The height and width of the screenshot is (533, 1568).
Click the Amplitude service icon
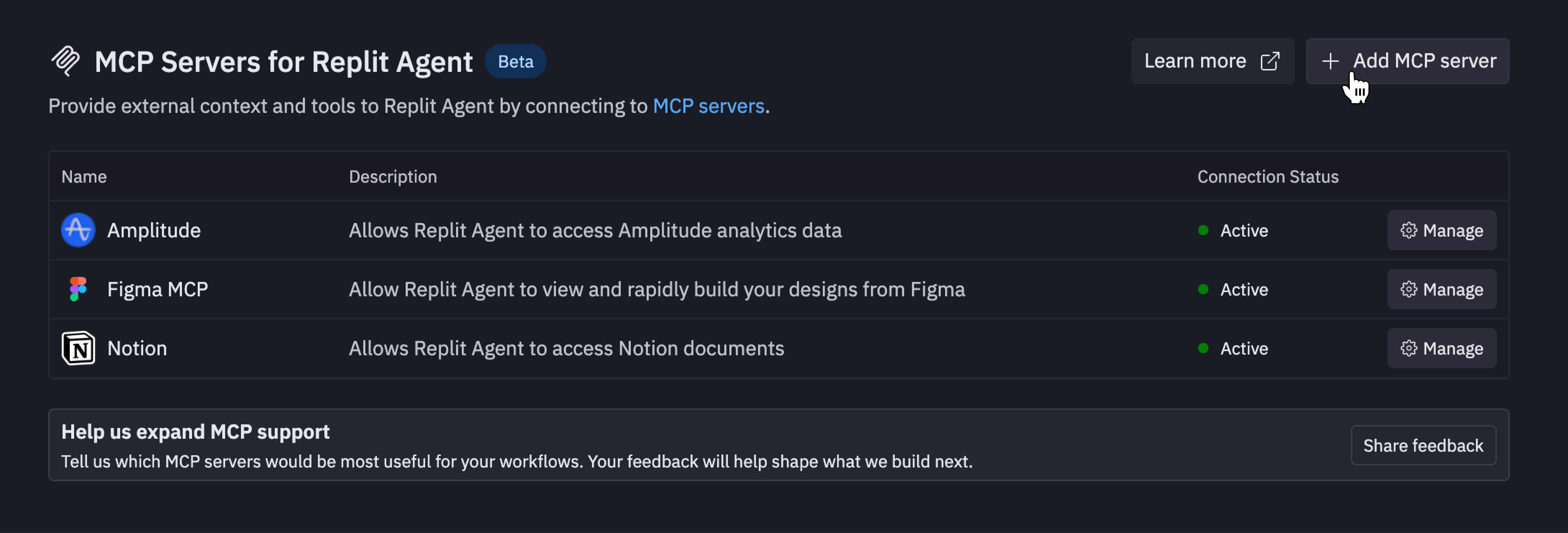tap(78, 230)
